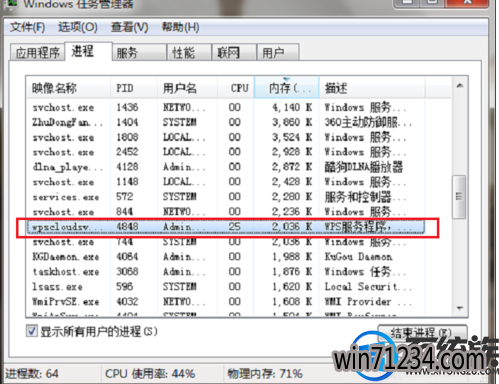Click description WMI Provider
The height and width of the screenshot is (384, 499).
368,302
